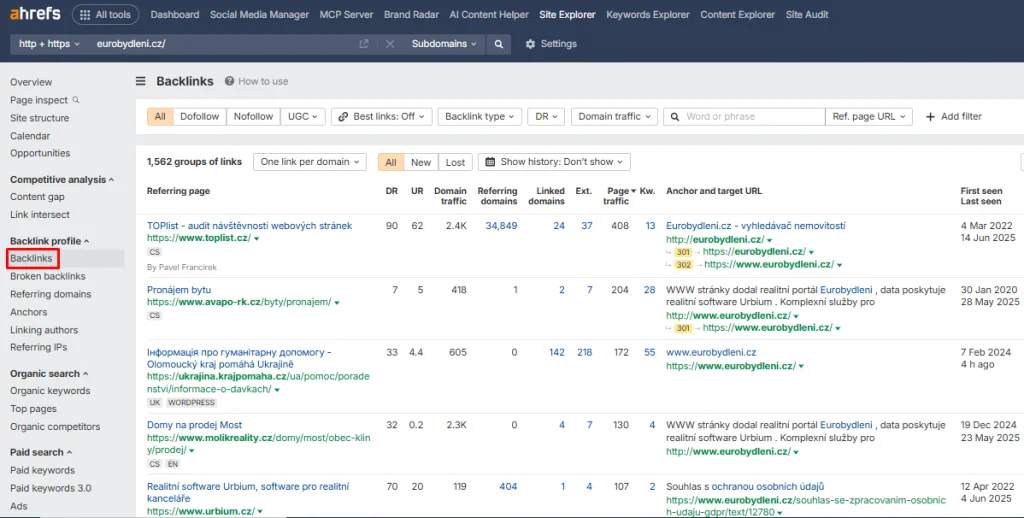Open the Best links: Off dropdown
Screen dimensions: 1024x518
point(382,116)
